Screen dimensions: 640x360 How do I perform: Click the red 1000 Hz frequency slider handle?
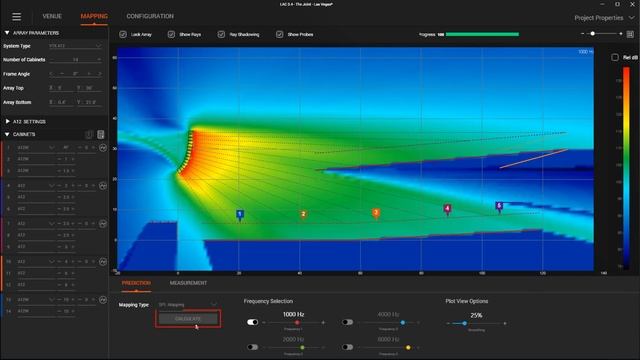[297, 322]
